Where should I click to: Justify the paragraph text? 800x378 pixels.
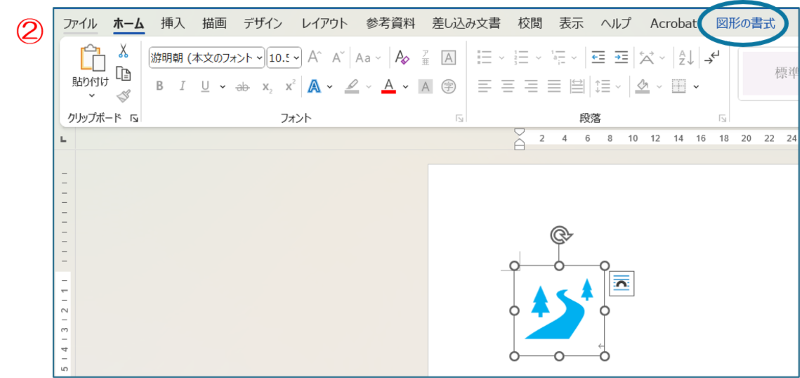(x=554, y=87)
